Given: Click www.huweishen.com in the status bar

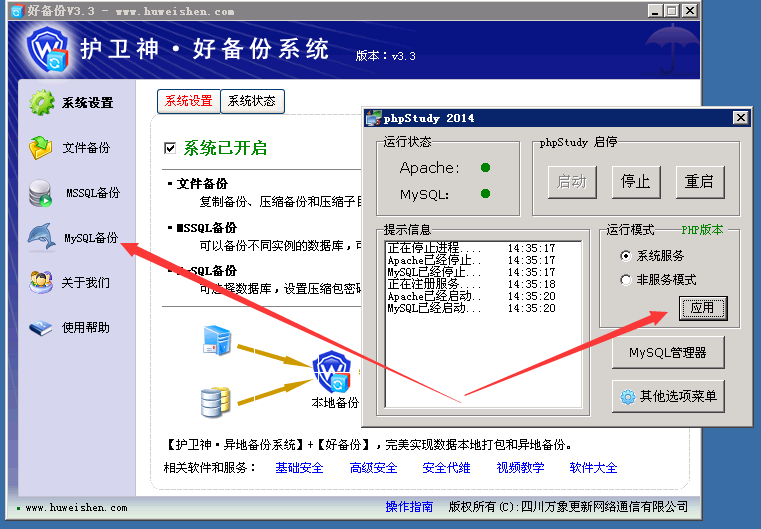Looking at the screenshot, I should [76, 508].
